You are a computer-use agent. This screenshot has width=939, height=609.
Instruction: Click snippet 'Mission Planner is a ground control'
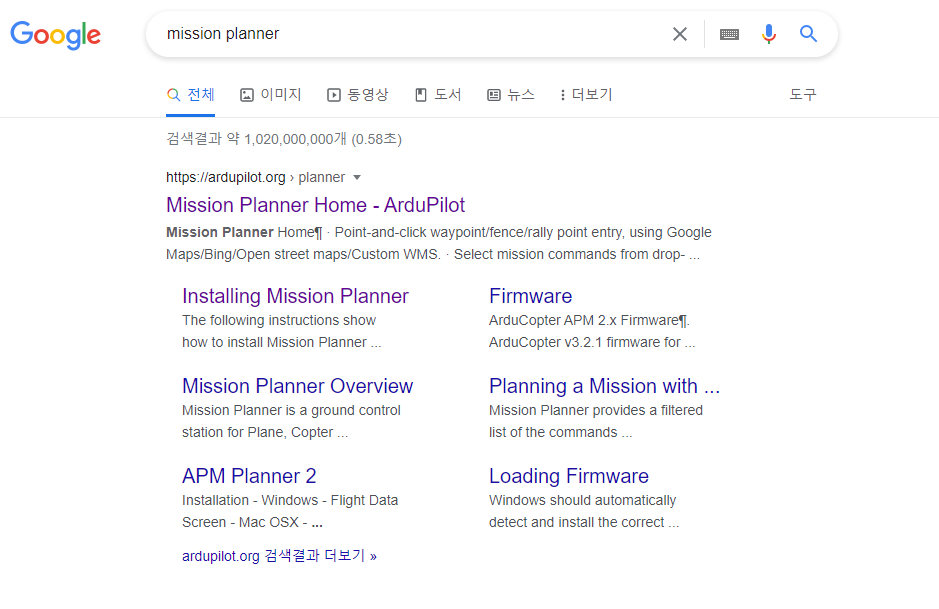(x=292, y=410)
